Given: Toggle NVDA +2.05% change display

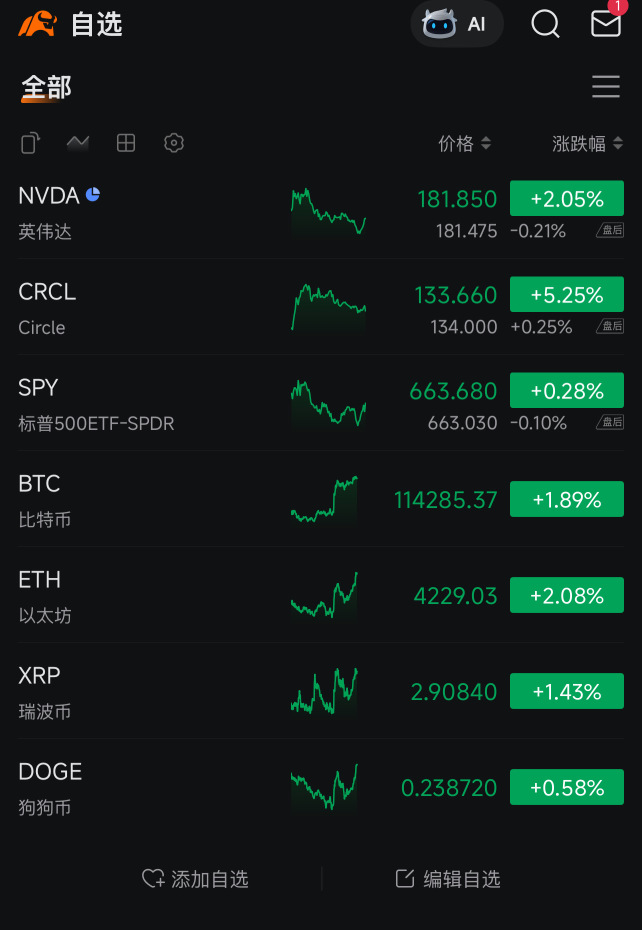Looking at the screenshot, I should [567, 198].
